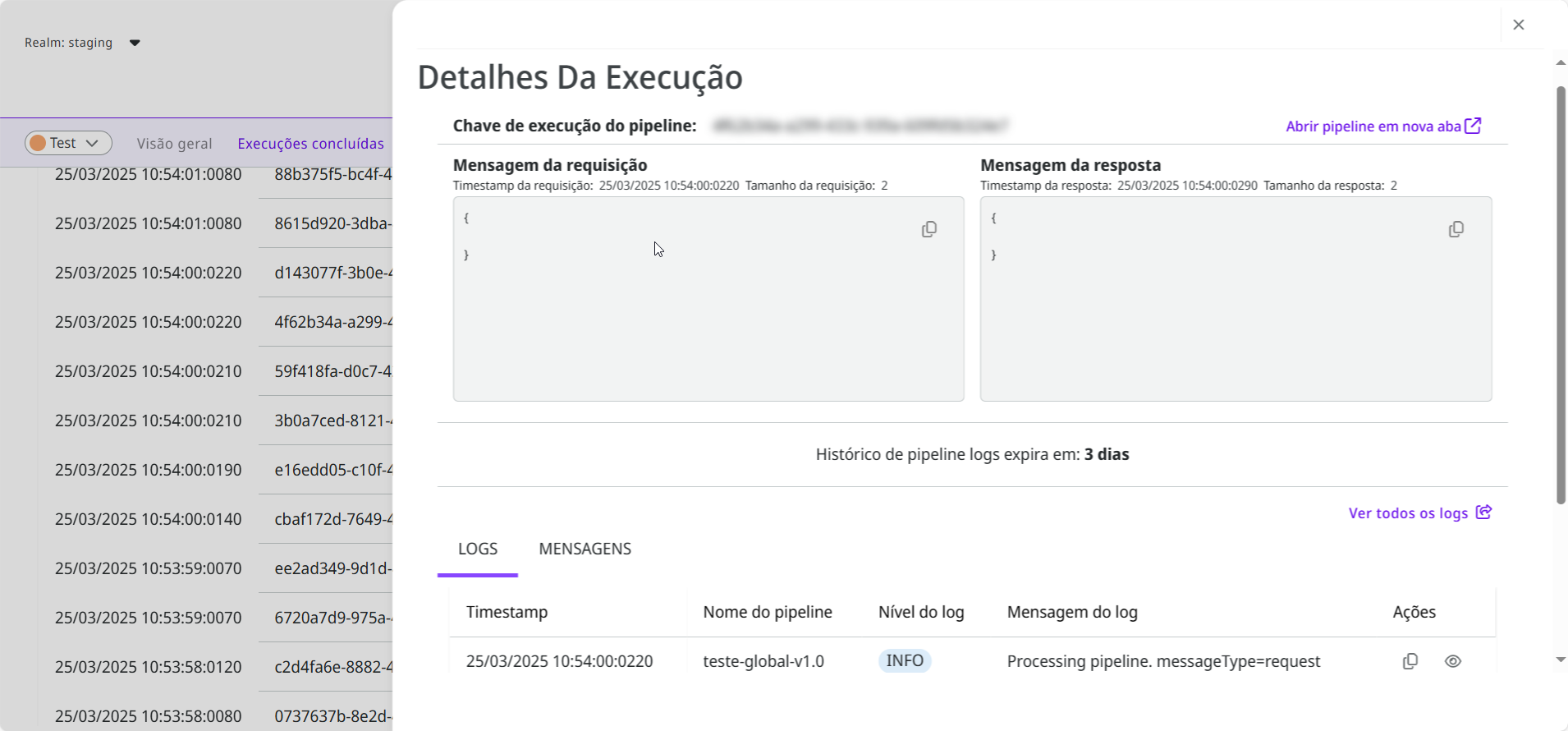Click the orange Test environment circle icon
This screenshot has width=1568, height=731.
(38, 143)
